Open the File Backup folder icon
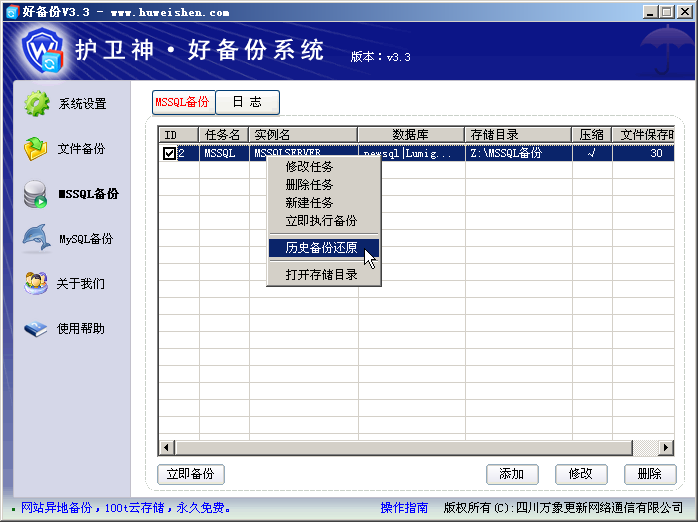698x522 pixels. tap(37, 148)
